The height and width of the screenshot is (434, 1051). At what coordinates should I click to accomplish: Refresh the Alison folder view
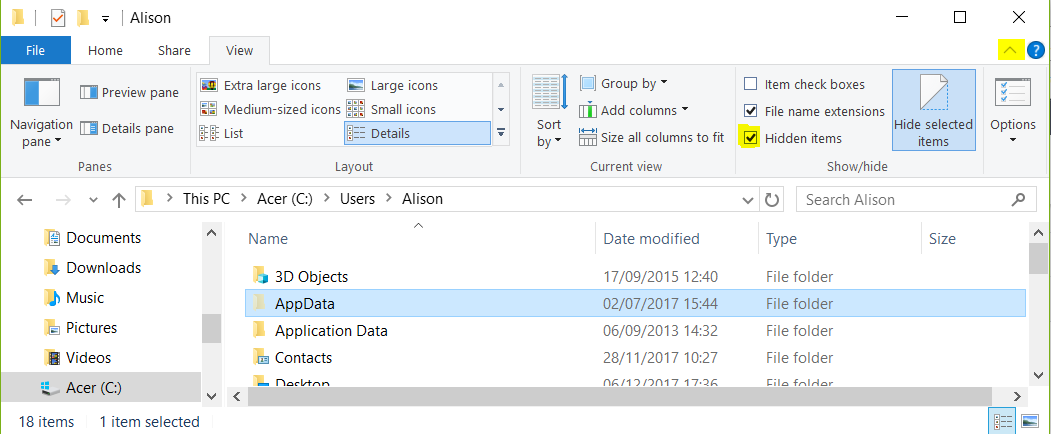point(771,199)
